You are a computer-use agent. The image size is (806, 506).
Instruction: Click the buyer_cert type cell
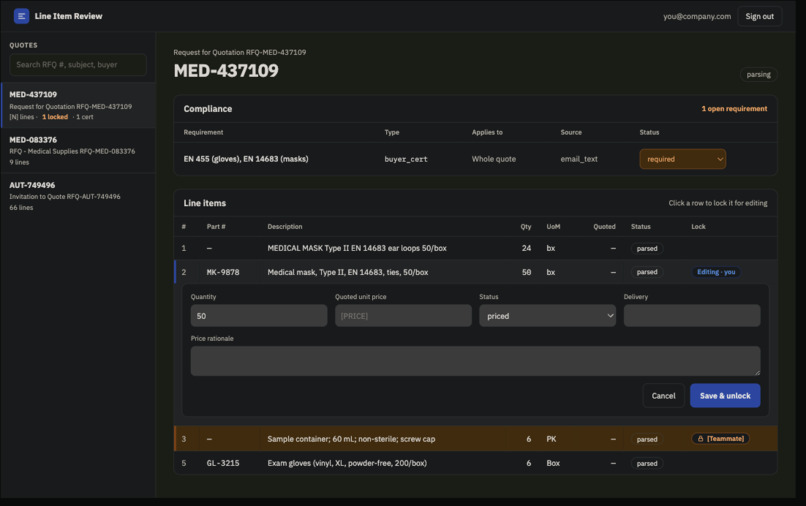pyautogui.click(x=406, y=159)
